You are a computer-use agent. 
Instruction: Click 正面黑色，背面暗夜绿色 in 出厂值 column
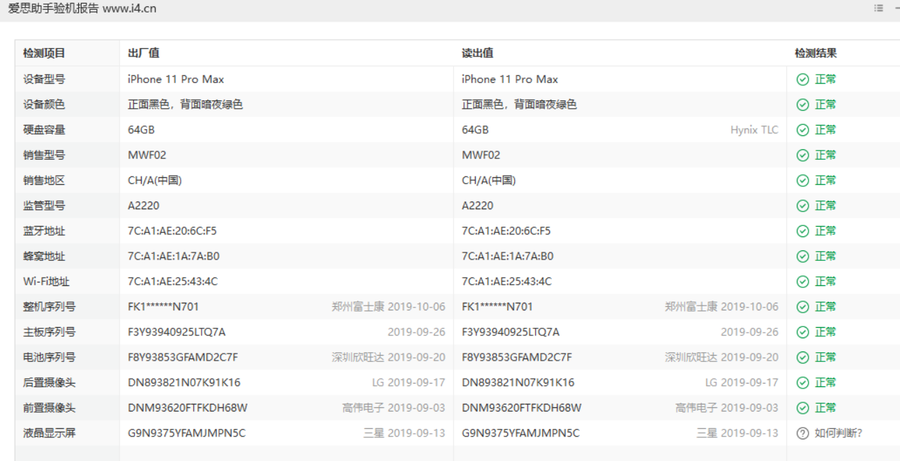(x=185, y=104)
